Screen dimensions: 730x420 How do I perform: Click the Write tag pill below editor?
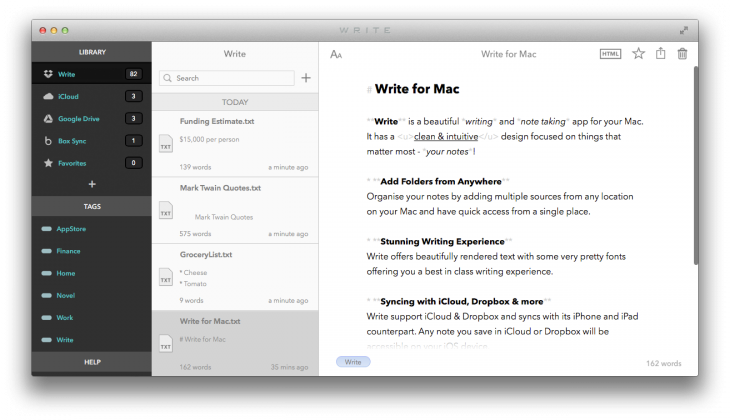(x=353, y=362)
